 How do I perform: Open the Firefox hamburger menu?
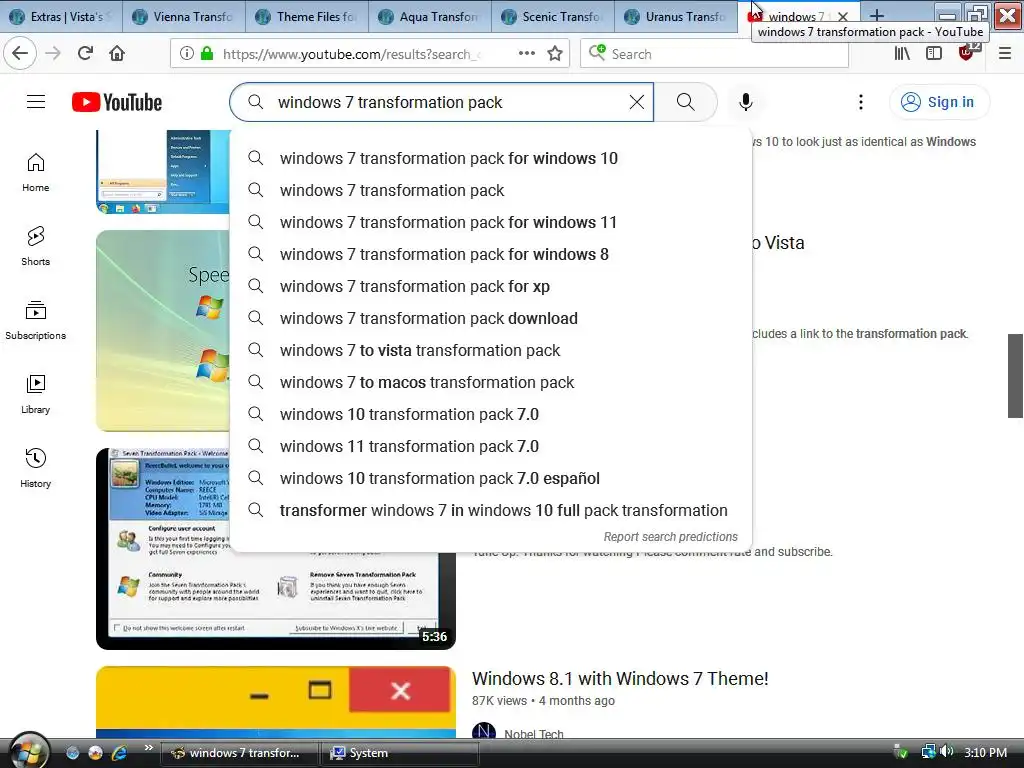[1005, 54]
